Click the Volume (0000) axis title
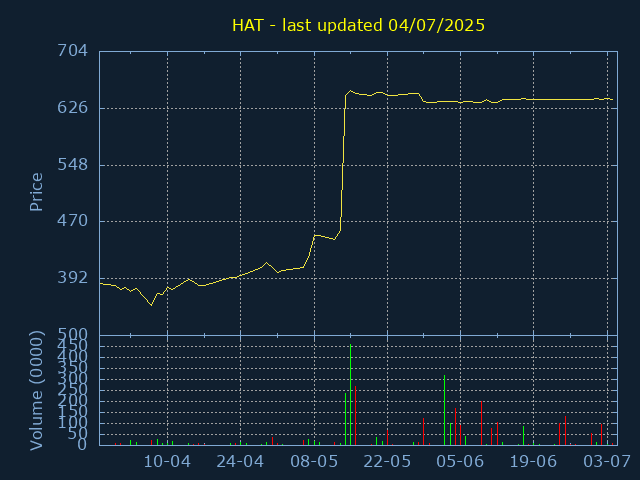Screen dimensions: 640x480 point(36,391)
